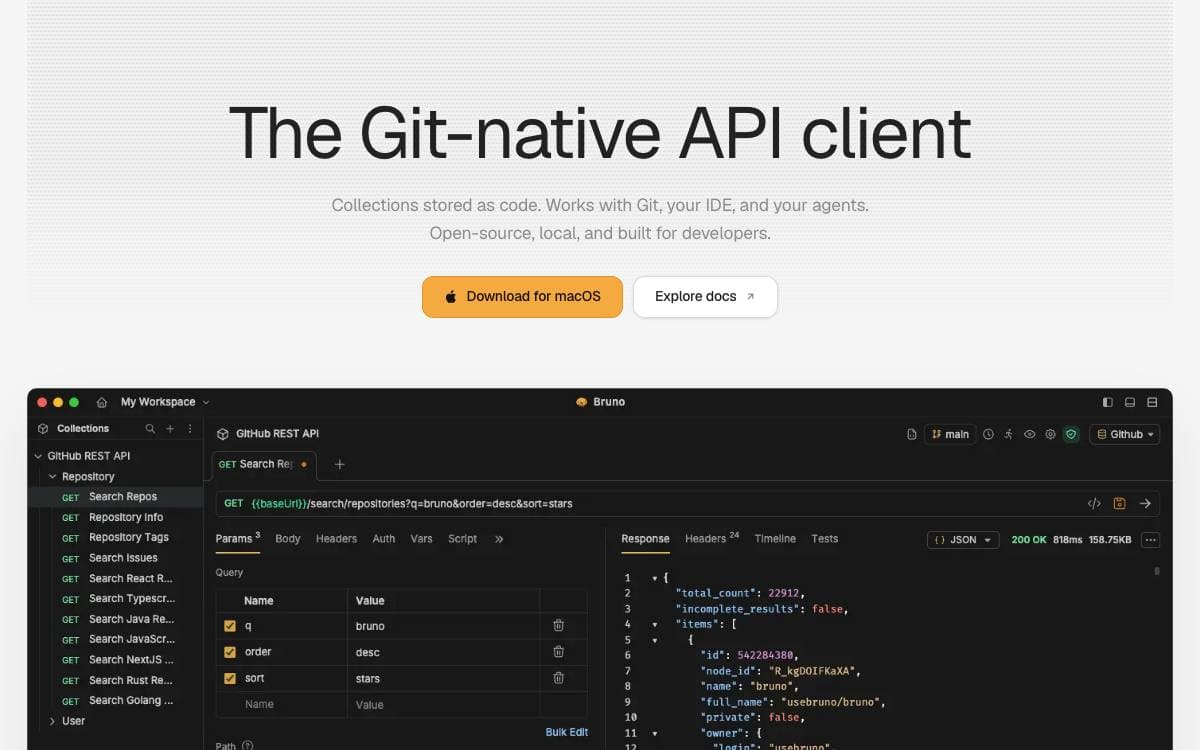Viewport: 1200px width, 750px height.
Task: Send the request with the arrow icon
Action: (1145, 503)
